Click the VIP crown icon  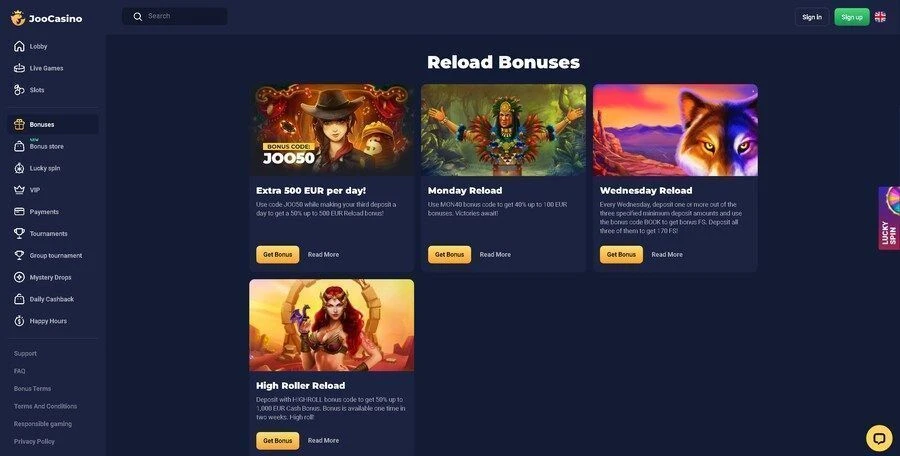point(19,190)
